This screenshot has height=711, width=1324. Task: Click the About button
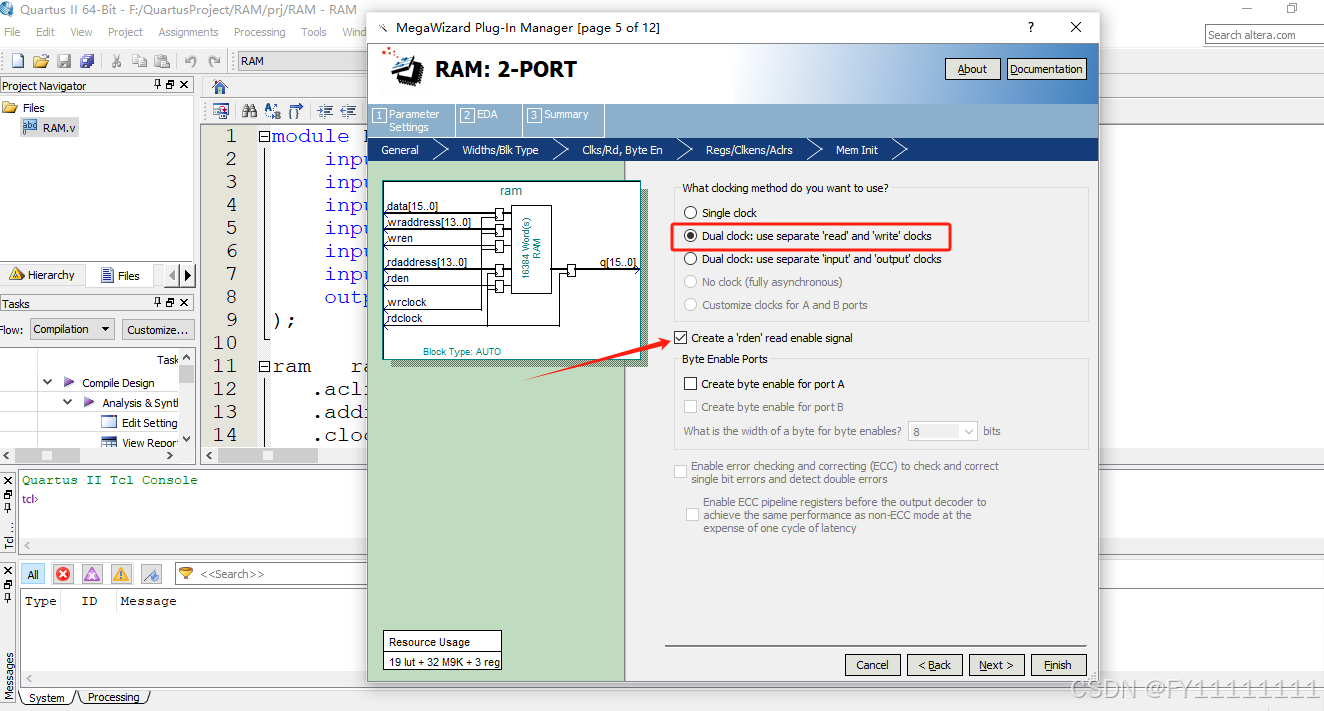972,69
